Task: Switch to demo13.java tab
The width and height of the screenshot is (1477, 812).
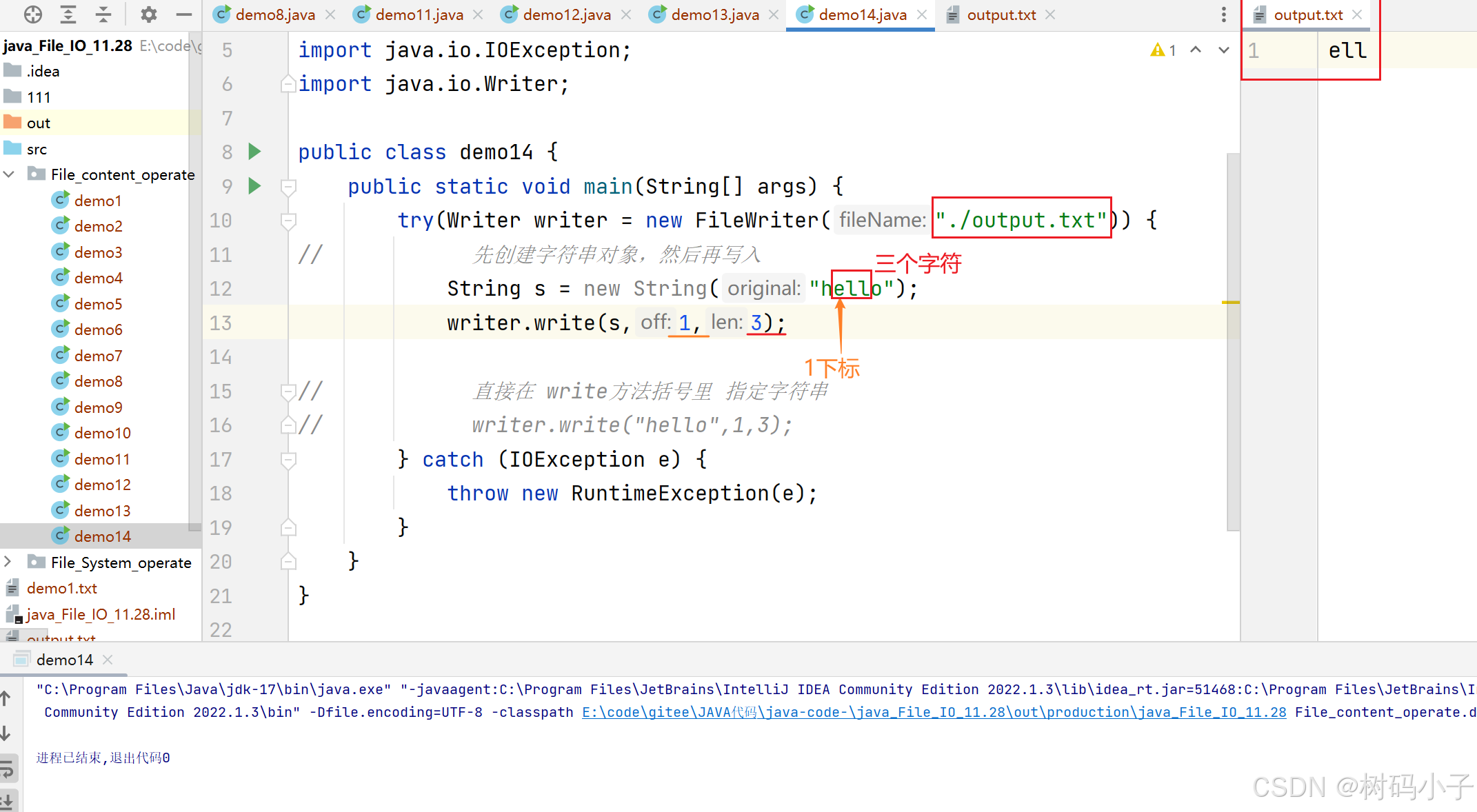Action: [714, 14]
